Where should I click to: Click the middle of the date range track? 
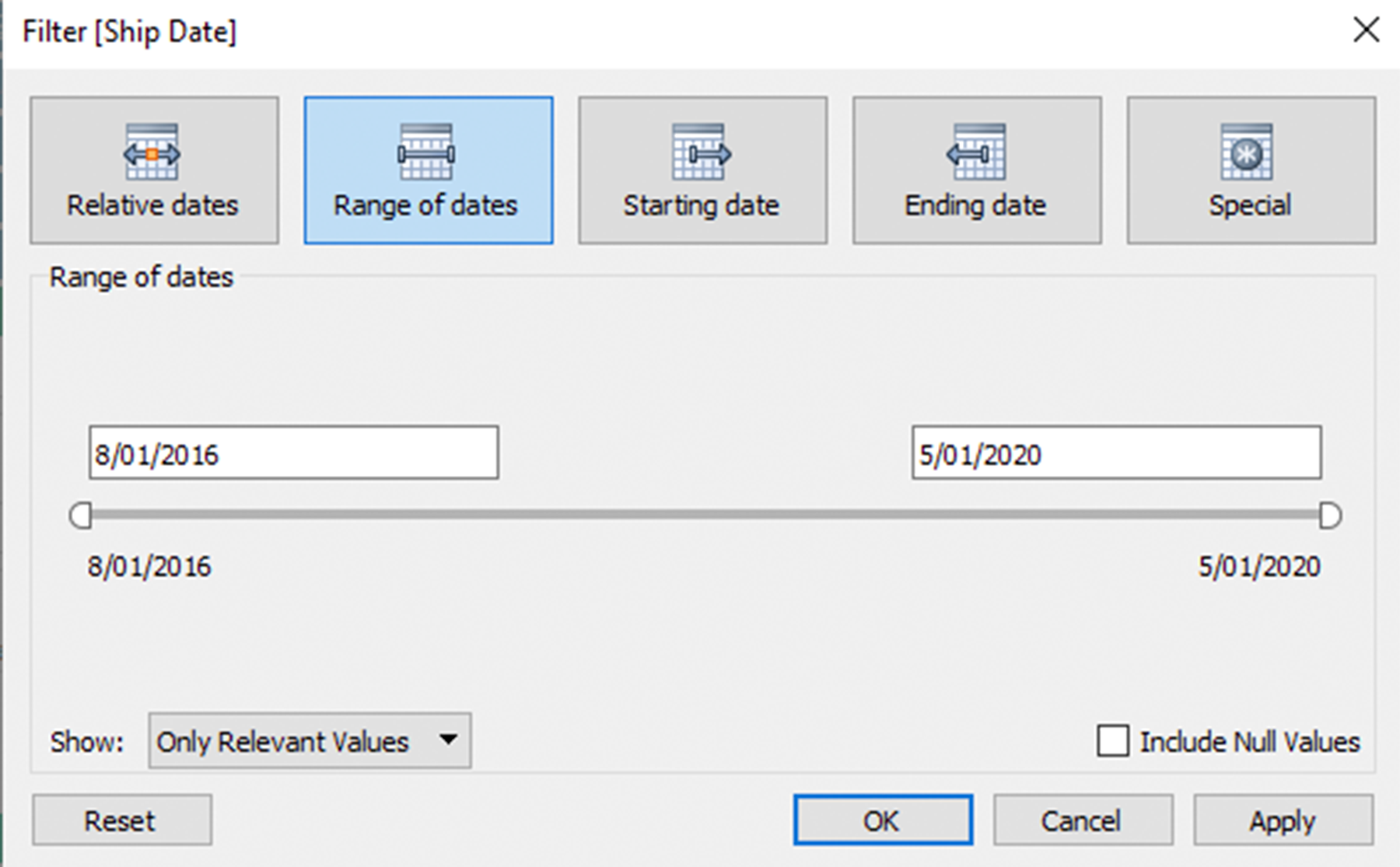tap(705, 515)
